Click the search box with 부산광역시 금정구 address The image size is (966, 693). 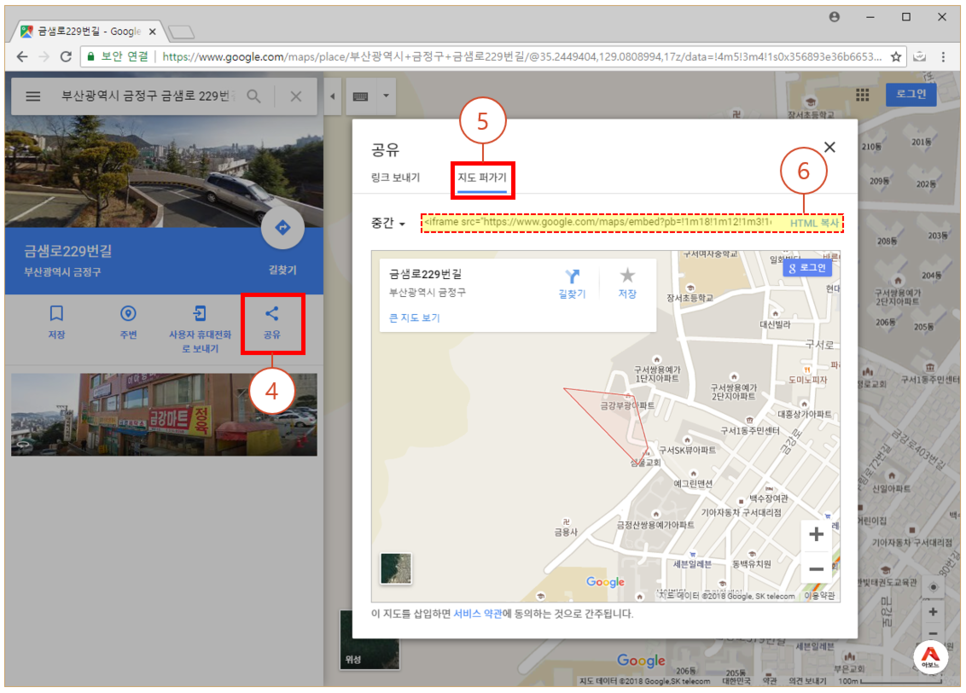[x=147, y=96]
